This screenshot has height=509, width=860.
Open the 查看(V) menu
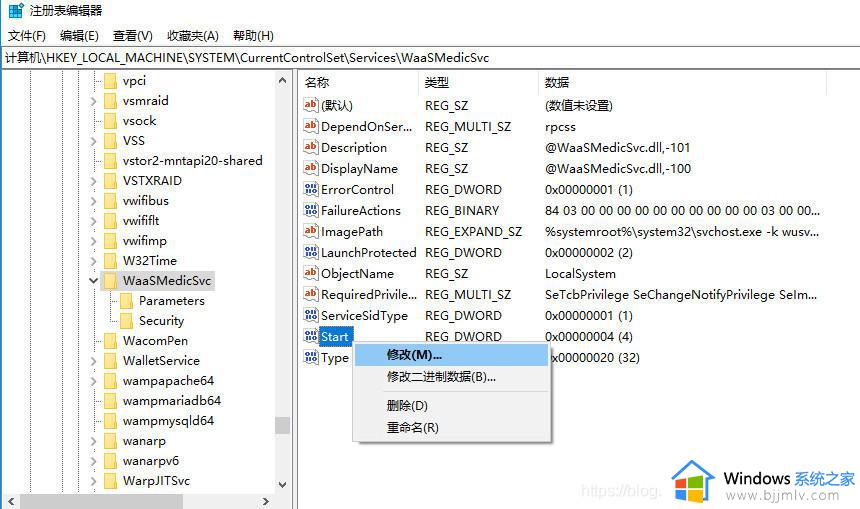pyautogui.click(x=132, y=36)
